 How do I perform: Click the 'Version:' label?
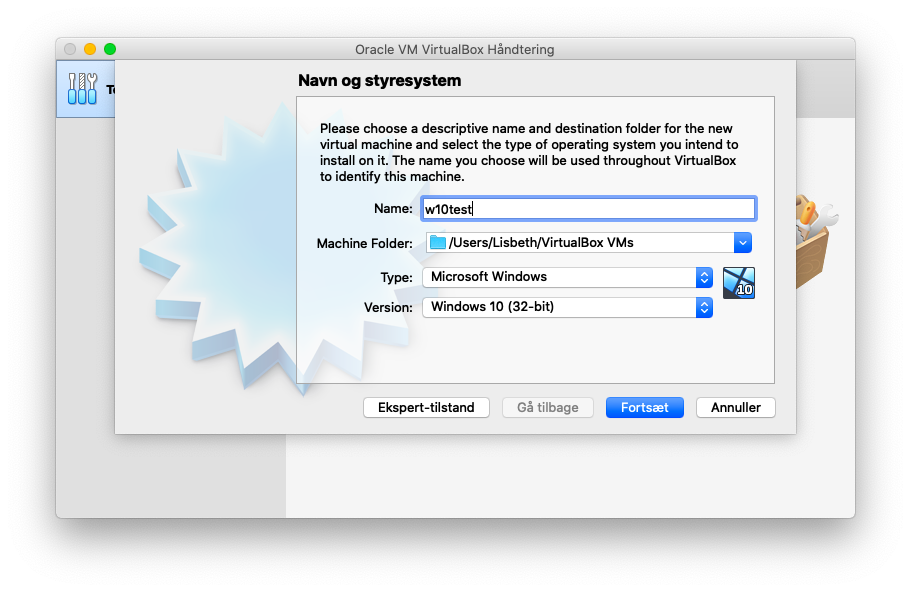click(x=388, y=307)
